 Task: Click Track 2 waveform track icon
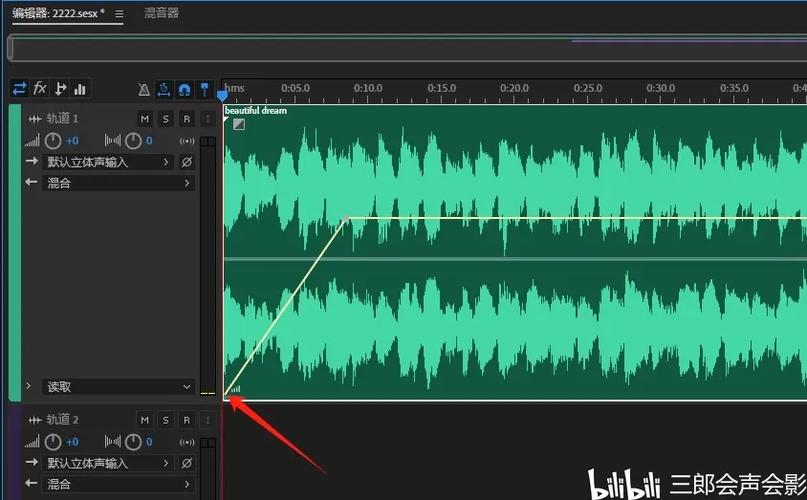click(x=35, y=420)
